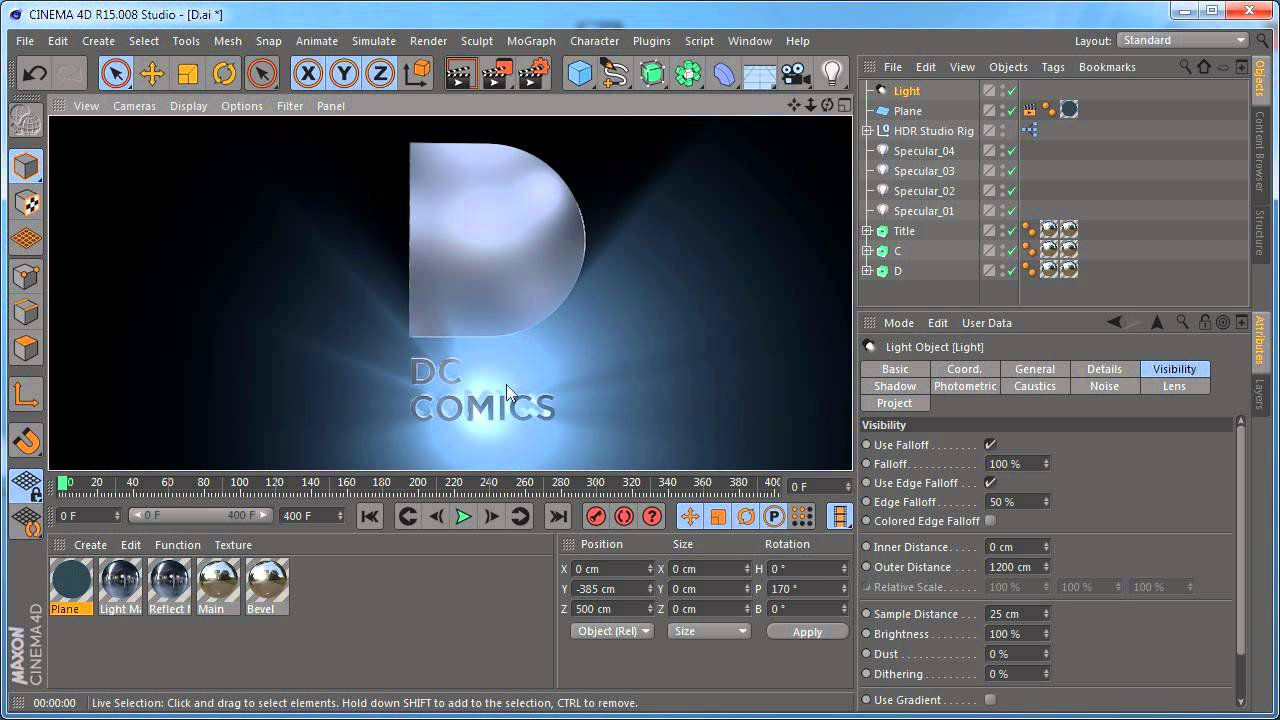Click the axis L-shaped icon
This screenshot has width=1280, height=720.
pyautogui.click(x=26, y=395)
